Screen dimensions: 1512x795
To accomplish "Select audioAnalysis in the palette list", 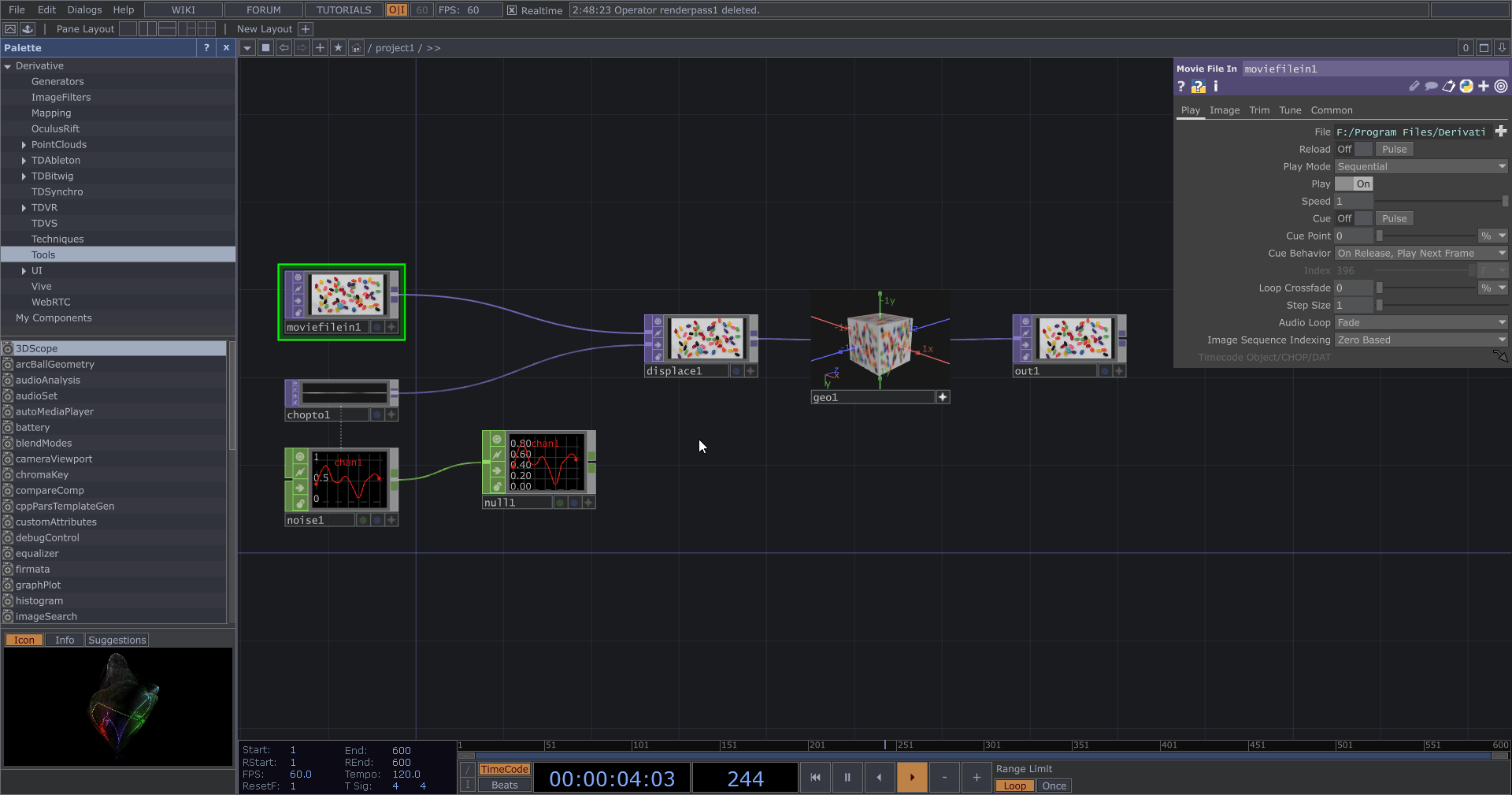I will (48, 381).
